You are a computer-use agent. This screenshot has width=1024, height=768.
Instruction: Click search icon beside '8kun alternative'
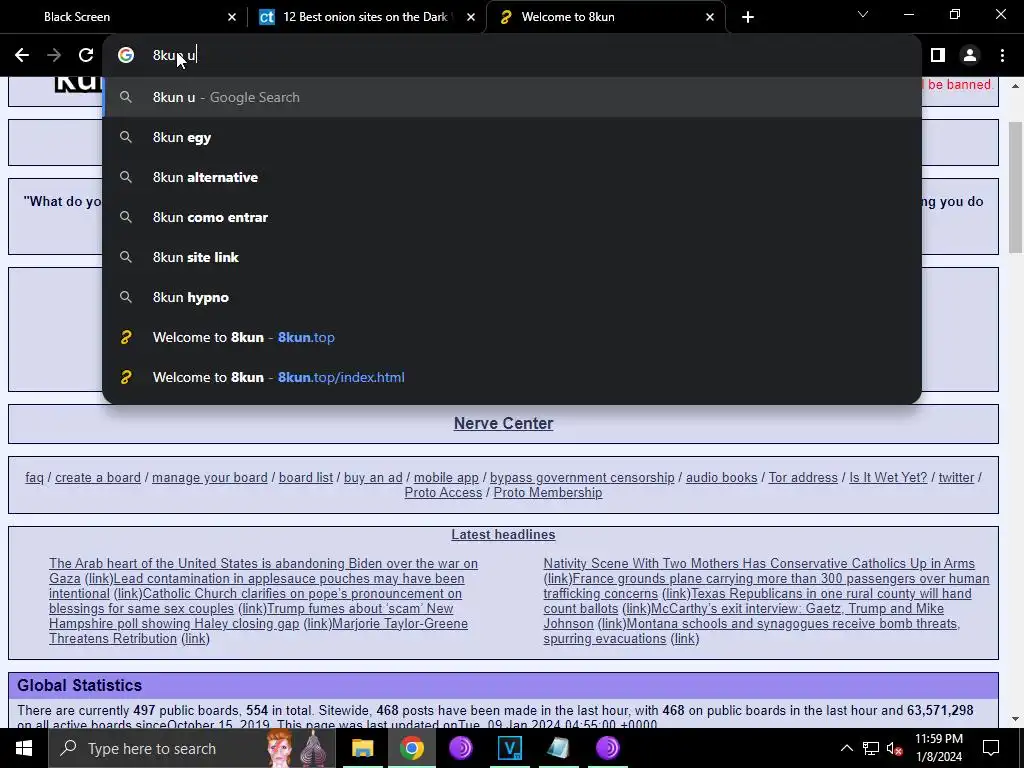(x=126, y=177)
